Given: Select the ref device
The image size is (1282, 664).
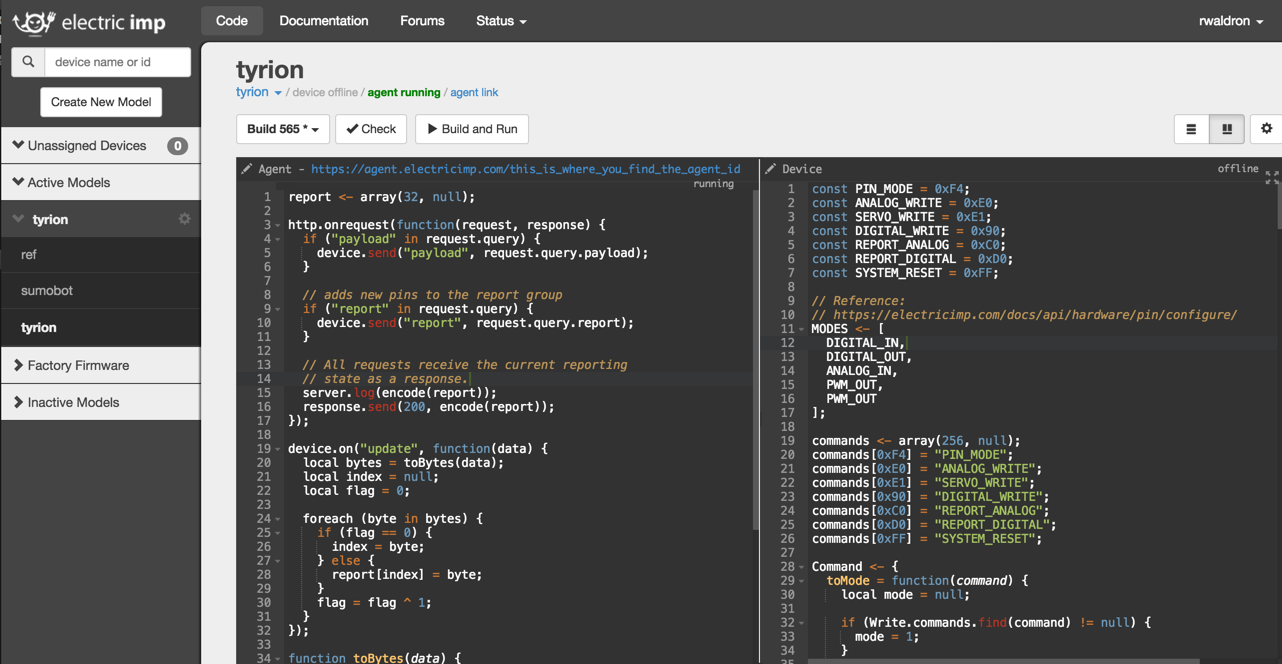Looking at the screenshot, I should tap(100, 255).
